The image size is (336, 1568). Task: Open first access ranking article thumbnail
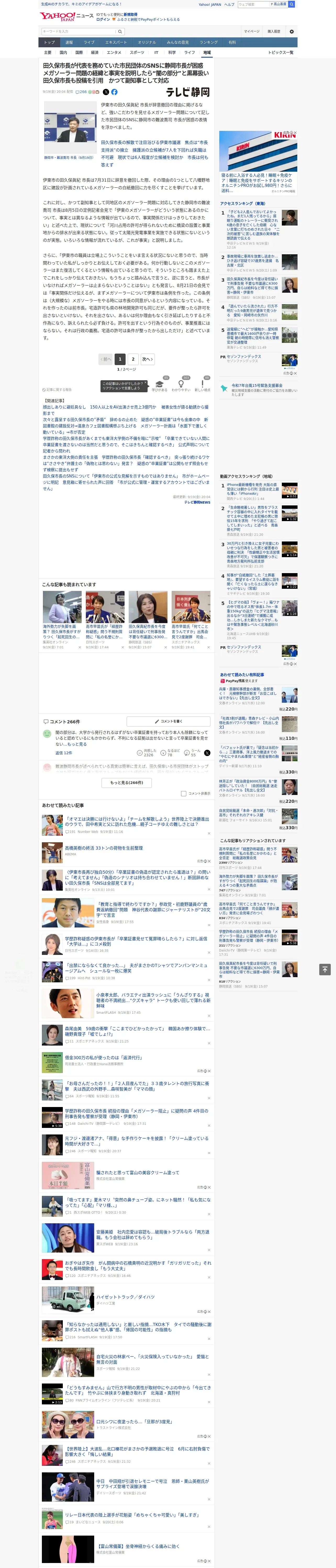point(290,218)
